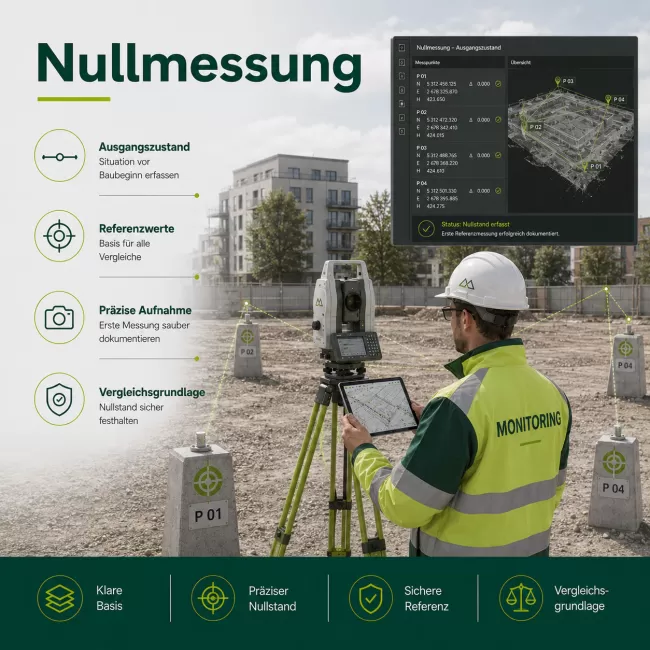Click the Präzise Aufnahme heading
This screenshot has height=650, width=650.
pyautogui.click(x=145, y=310)
